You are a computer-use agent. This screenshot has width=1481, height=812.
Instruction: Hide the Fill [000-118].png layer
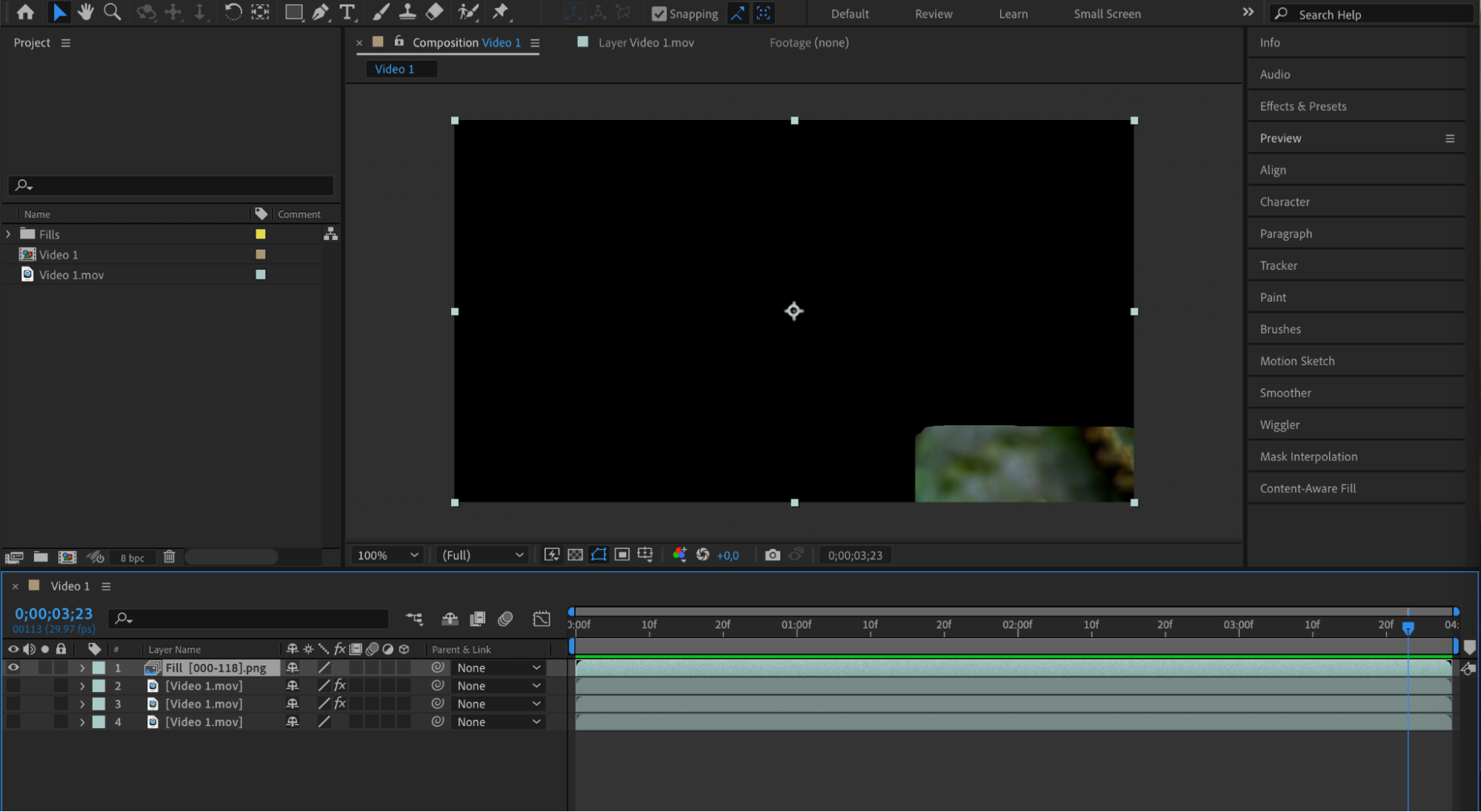[x=13, y=668]
